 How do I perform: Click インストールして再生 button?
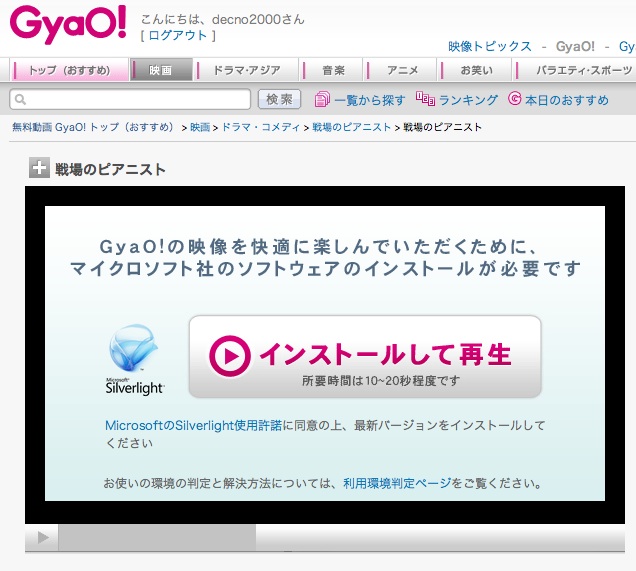pyautogui.click(x=365, y=356)
